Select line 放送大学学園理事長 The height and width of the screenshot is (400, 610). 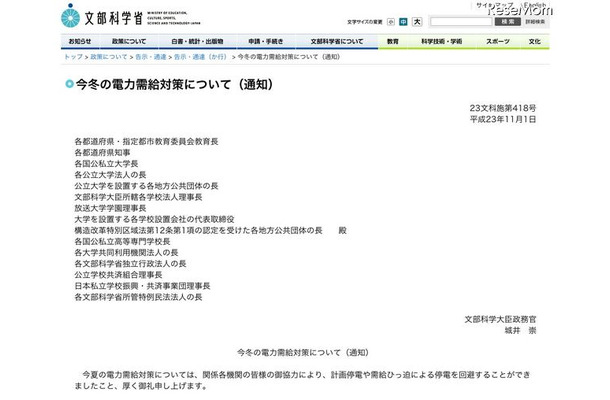[x=110, y=208]
